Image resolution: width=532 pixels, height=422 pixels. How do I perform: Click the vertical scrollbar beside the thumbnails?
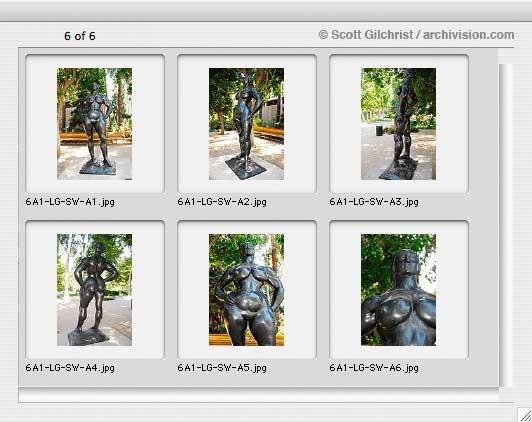[x=505, y=225]
